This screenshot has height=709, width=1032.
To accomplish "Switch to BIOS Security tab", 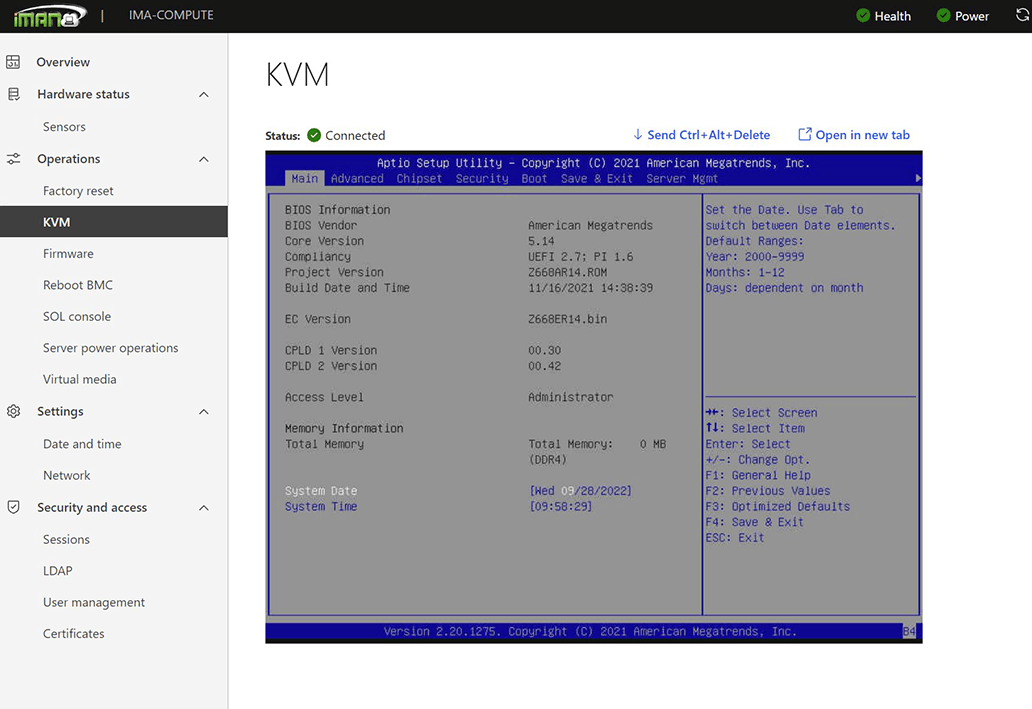I will click(482, 178).
